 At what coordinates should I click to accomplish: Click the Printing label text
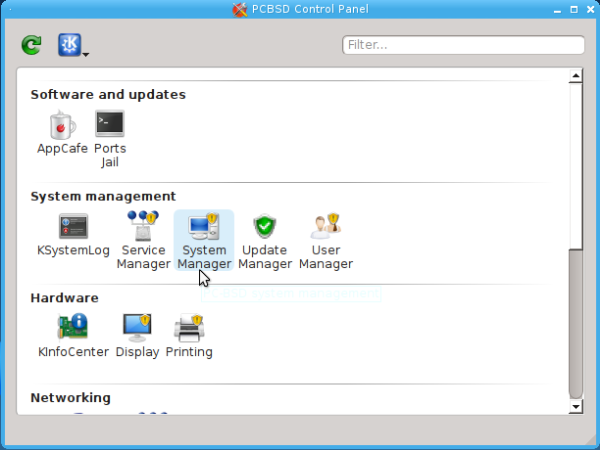[x=189, y=352]
